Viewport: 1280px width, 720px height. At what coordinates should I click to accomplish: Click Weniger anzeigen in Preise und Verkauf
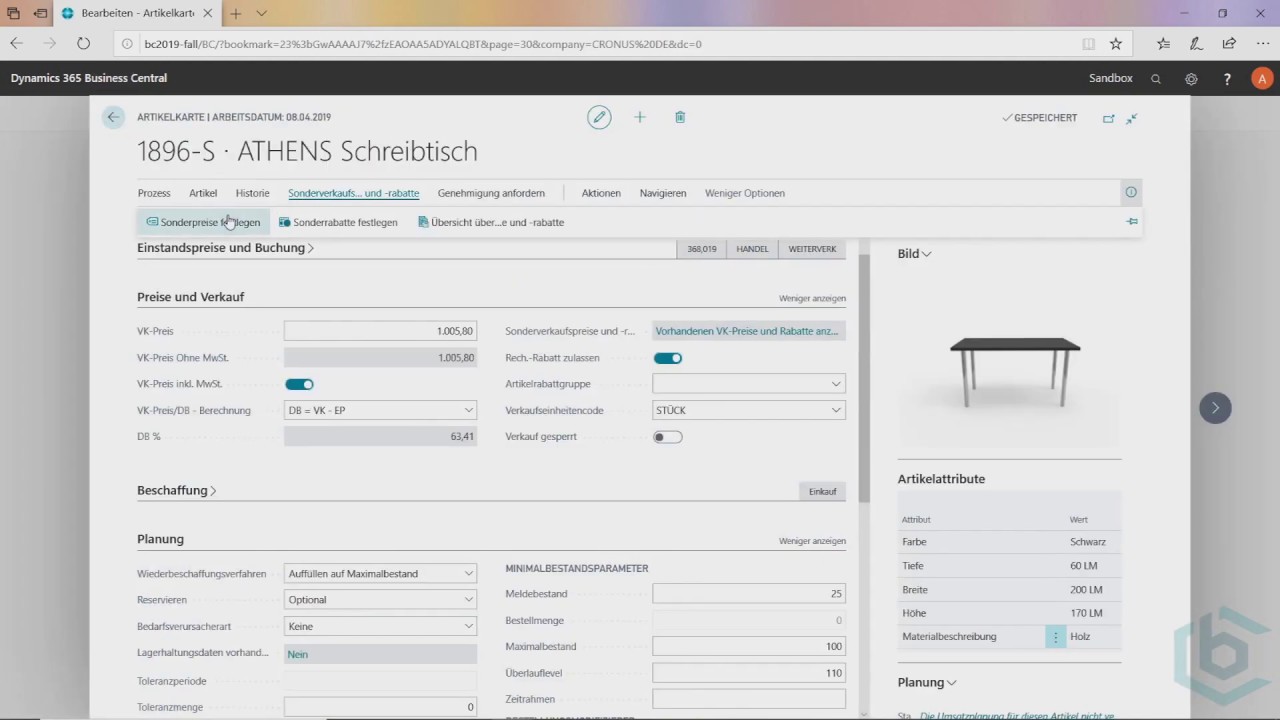pos(812,298)
